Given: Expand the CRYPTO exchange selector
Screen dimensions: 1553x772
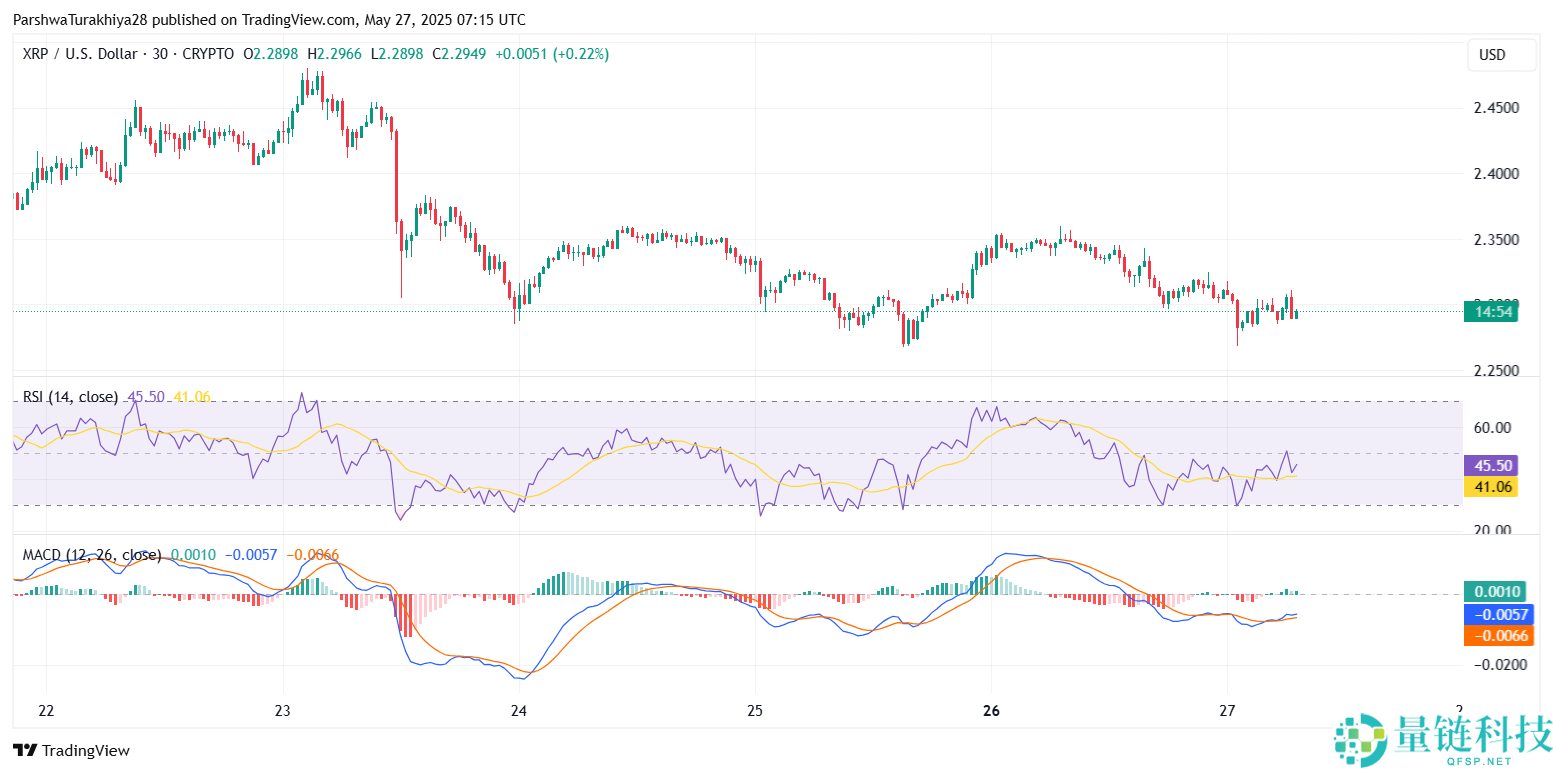Looking at the screenshot, I should 207,54.
